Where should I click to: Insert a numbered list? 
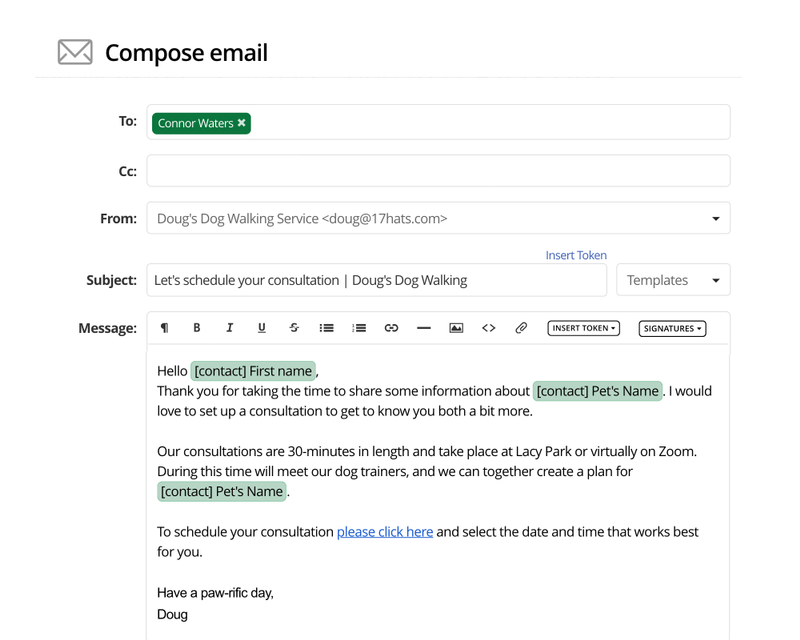(x=358, y=328)
